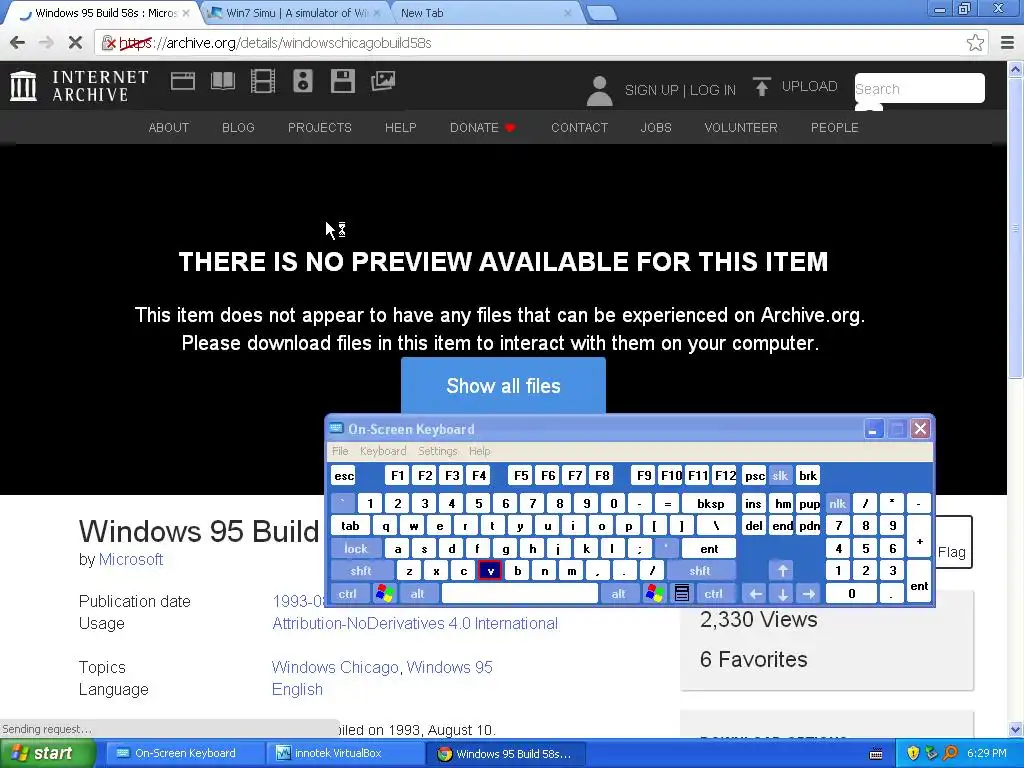Click the application menu key on keyboard
Image resolution: width=1024 pixels, height=768 pixels.
pyautogui.click(x=682, y=594)
